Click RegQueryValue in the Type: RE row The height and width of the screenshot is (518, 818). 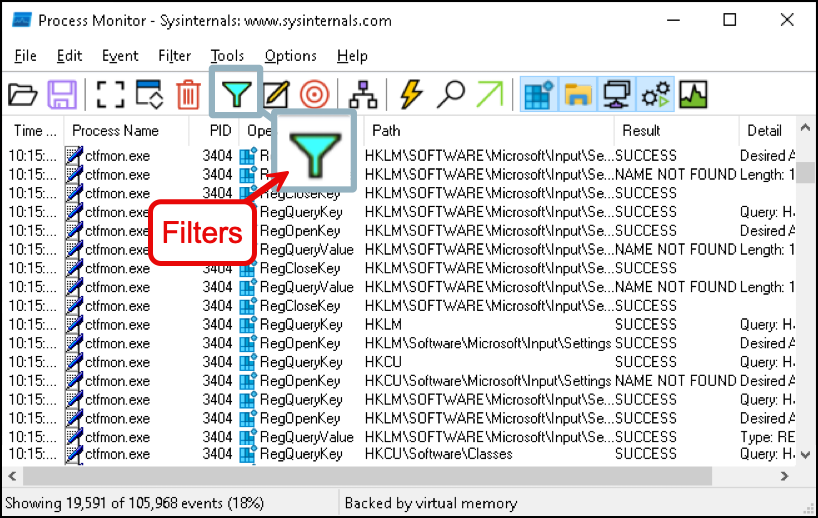[x=307, y=437]
